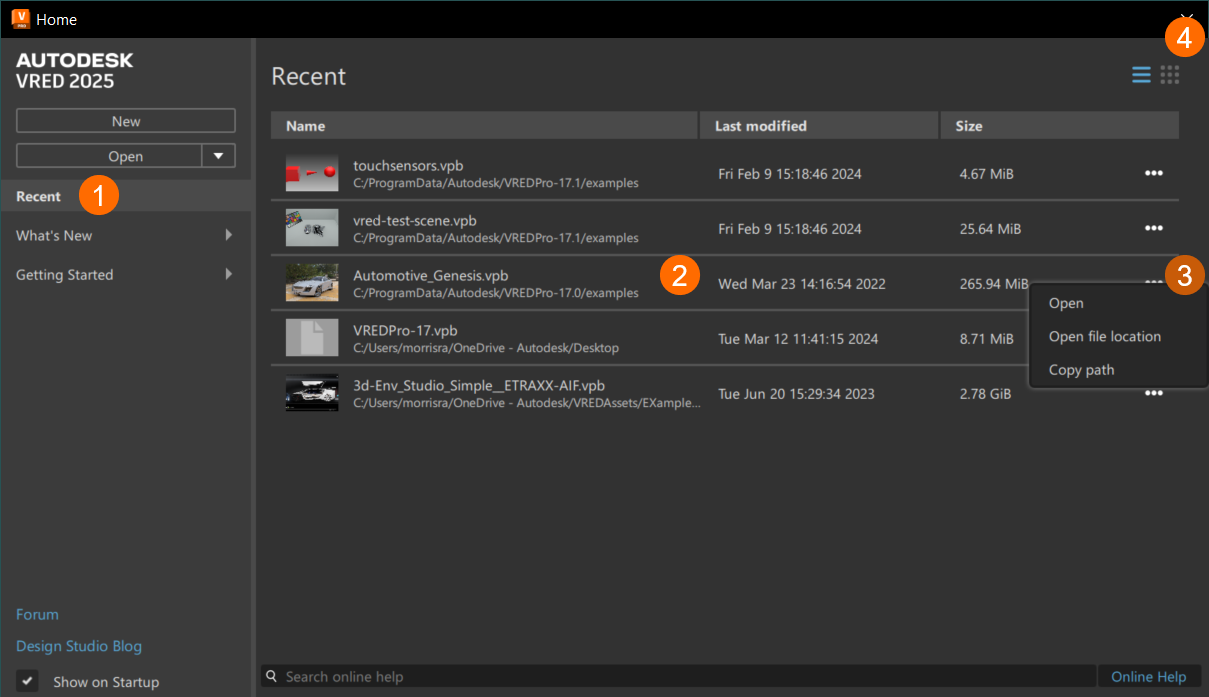
Task: Click the 25.64 MiB size value
Action: [x=990, y=228]
